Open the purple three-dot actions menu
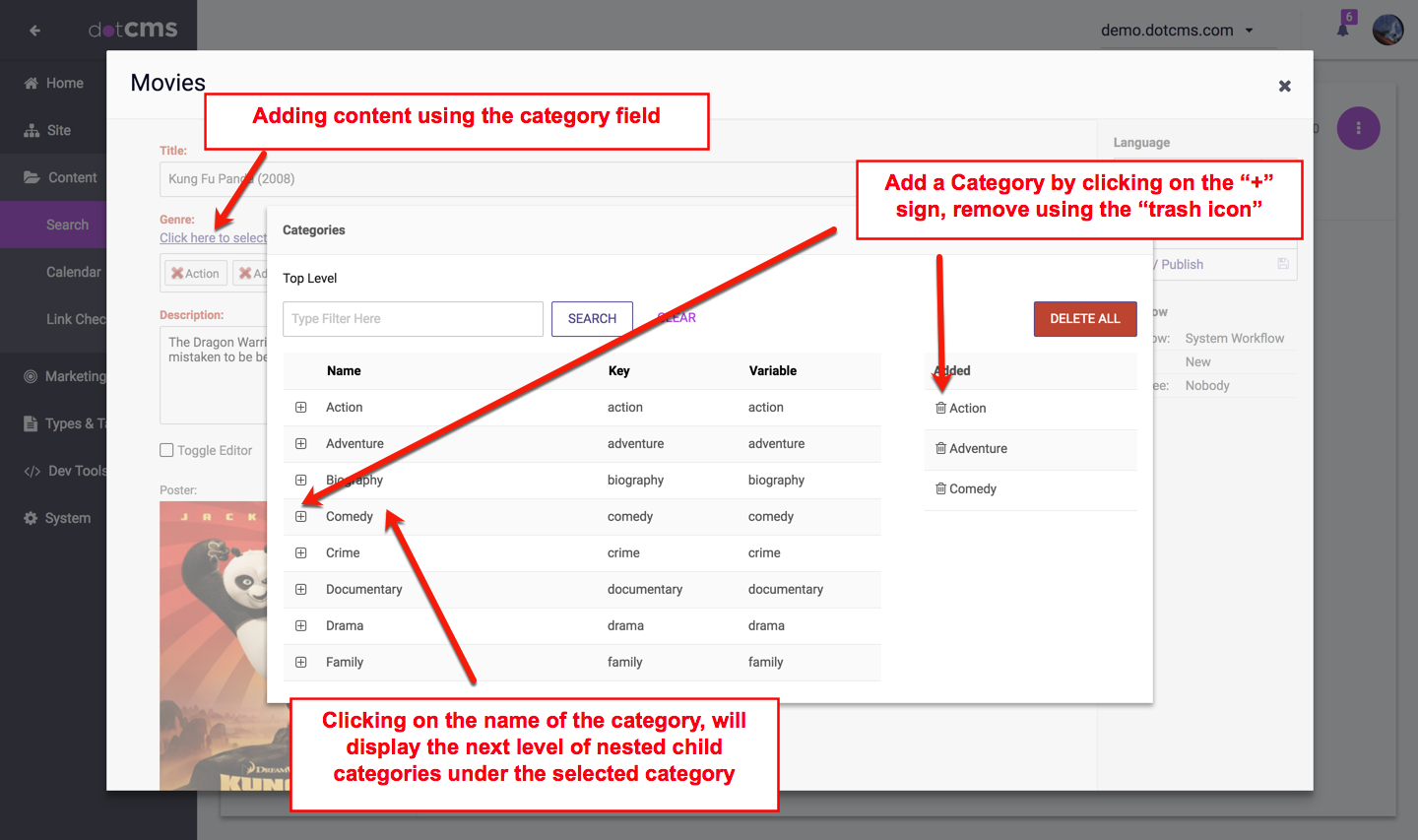 pyautogui.click(x=1358, y=128)
